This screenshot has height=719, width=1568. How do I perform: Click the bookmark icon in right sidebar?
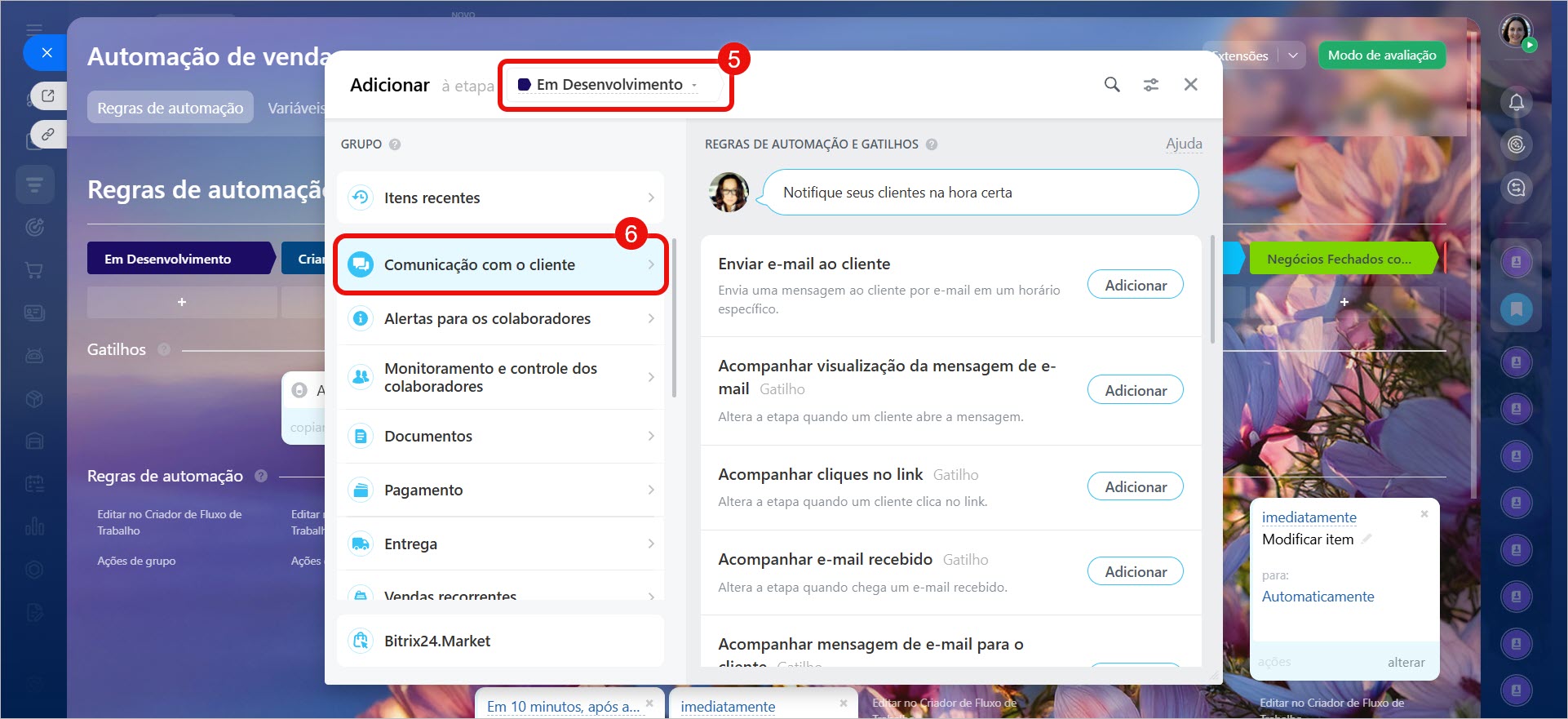[1516, 309]
